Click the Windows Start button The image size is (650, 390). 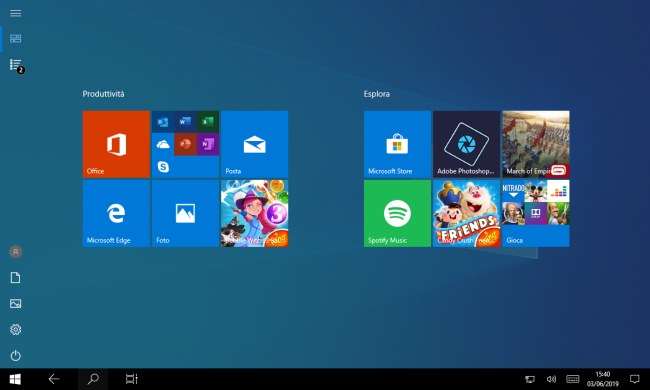coord(15,379)
